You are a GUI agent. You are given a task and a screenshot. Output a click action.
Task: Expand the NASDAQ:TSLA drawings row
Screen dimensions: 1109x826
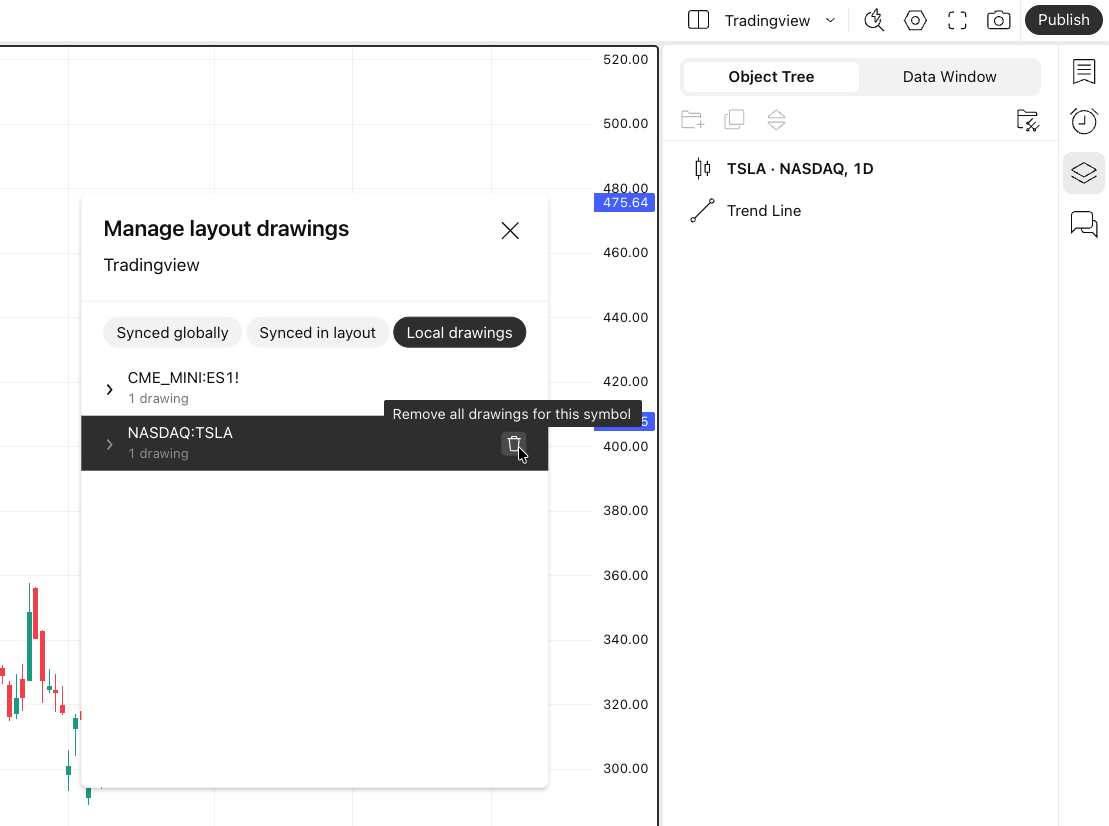110,444
